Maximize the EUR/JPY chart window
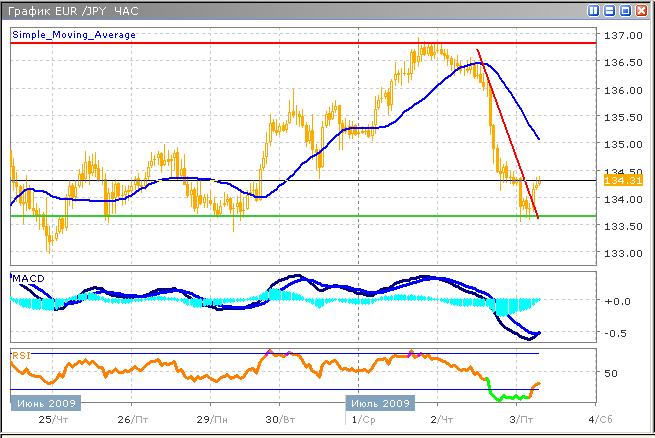655x438 pixels. click(626, 10)
